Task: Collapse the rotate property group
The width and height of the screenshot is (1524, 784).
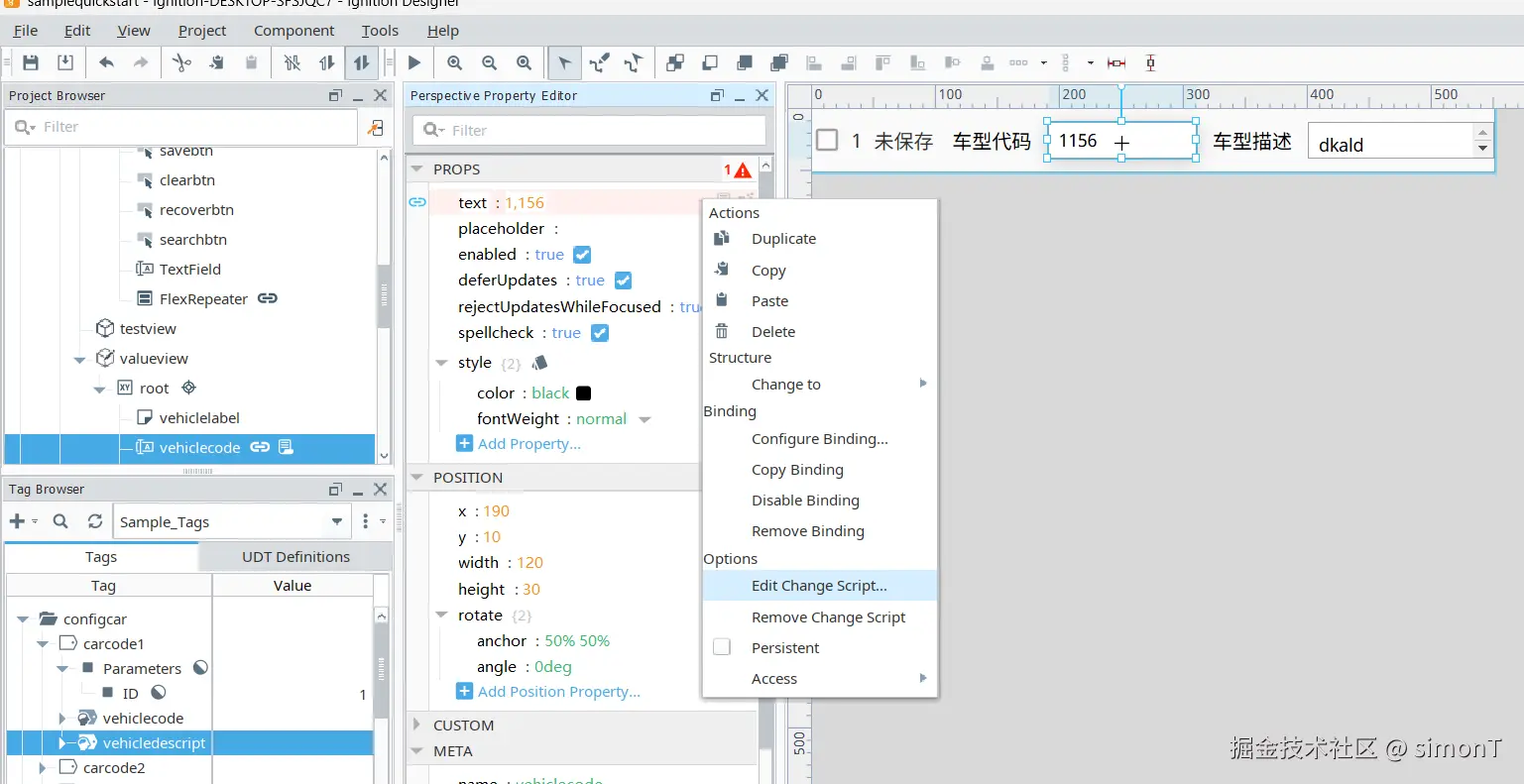Action: pyautogui.click(x=442, y=616)
